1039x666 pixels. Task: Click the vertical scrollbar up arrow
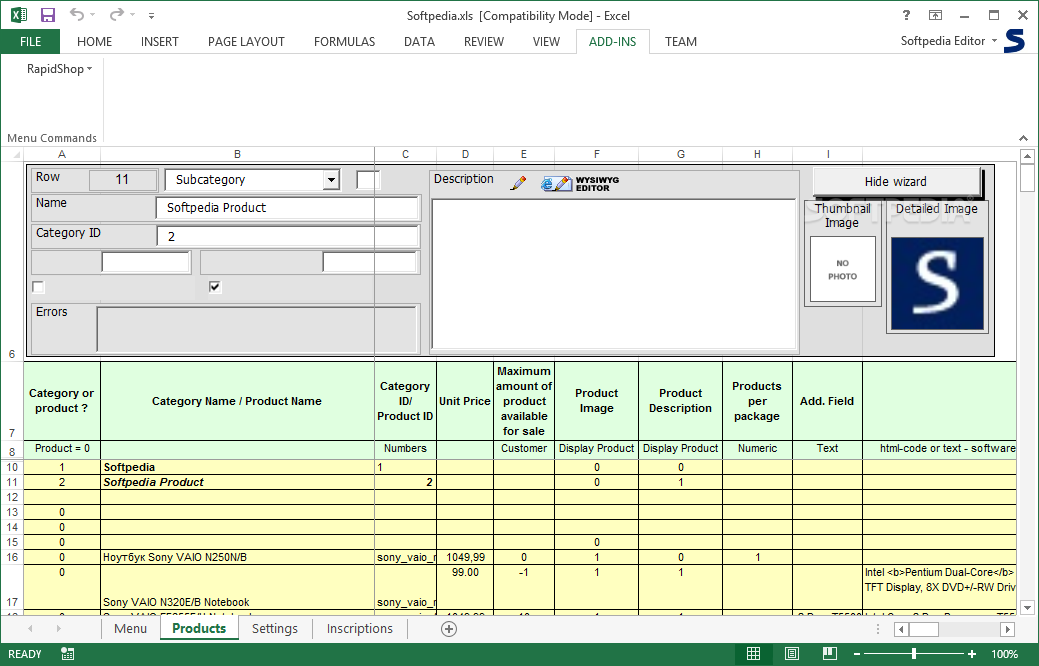point(1027,157)
